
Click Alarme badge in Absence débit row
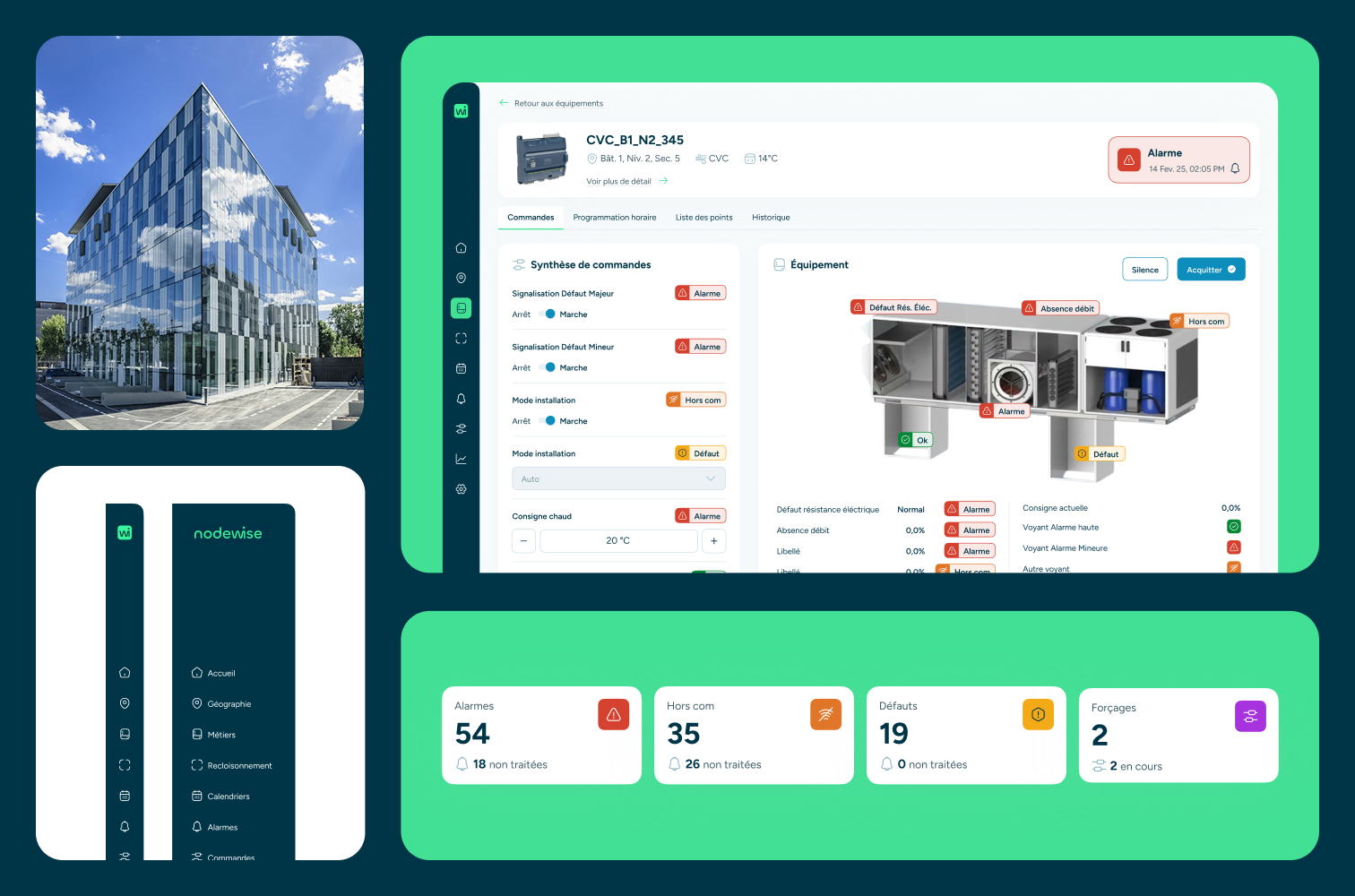tap(970, 530)
